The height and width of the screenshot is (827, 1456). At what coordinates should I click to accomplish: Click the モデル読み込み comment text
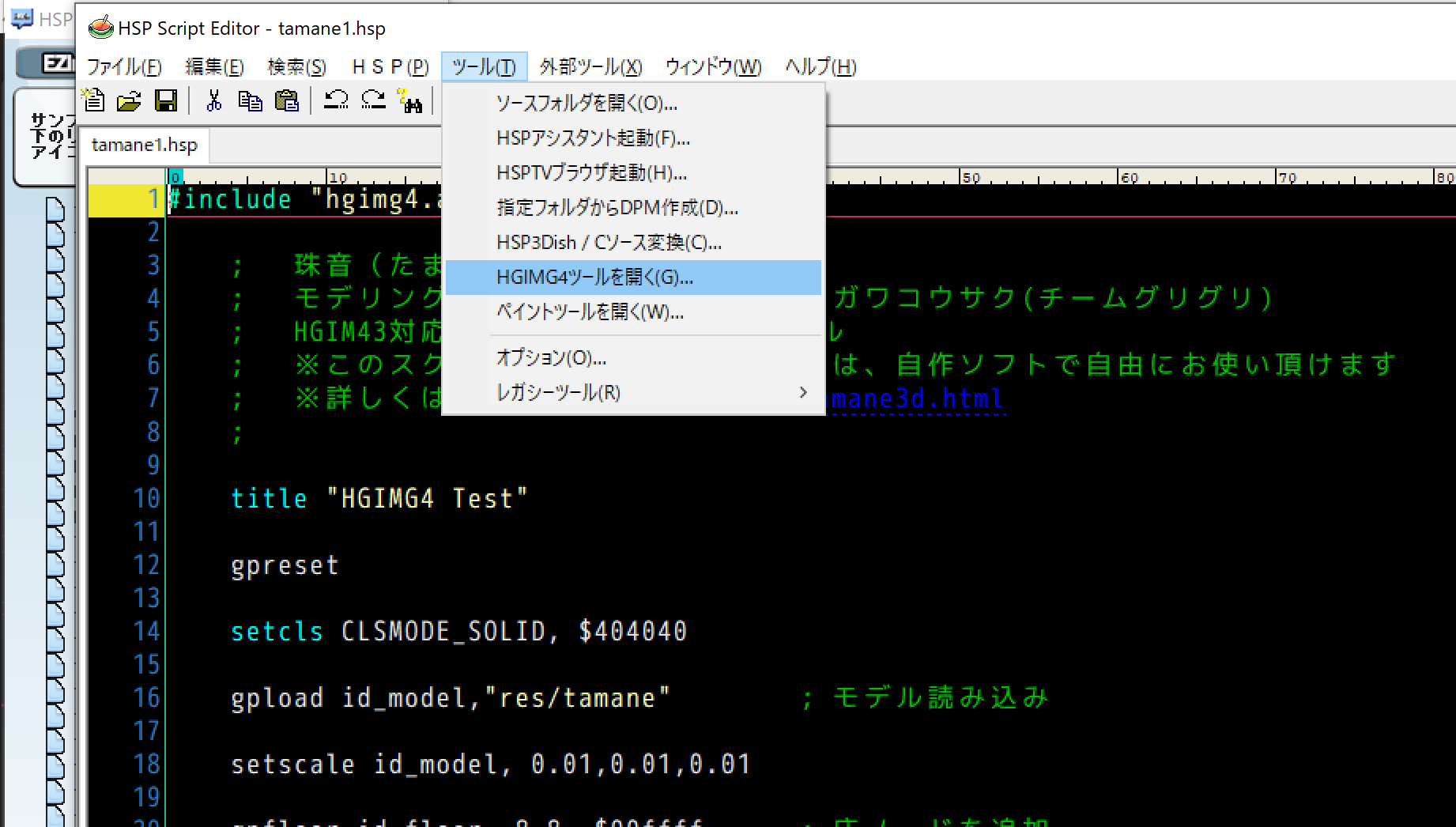(x=941, y=697)
